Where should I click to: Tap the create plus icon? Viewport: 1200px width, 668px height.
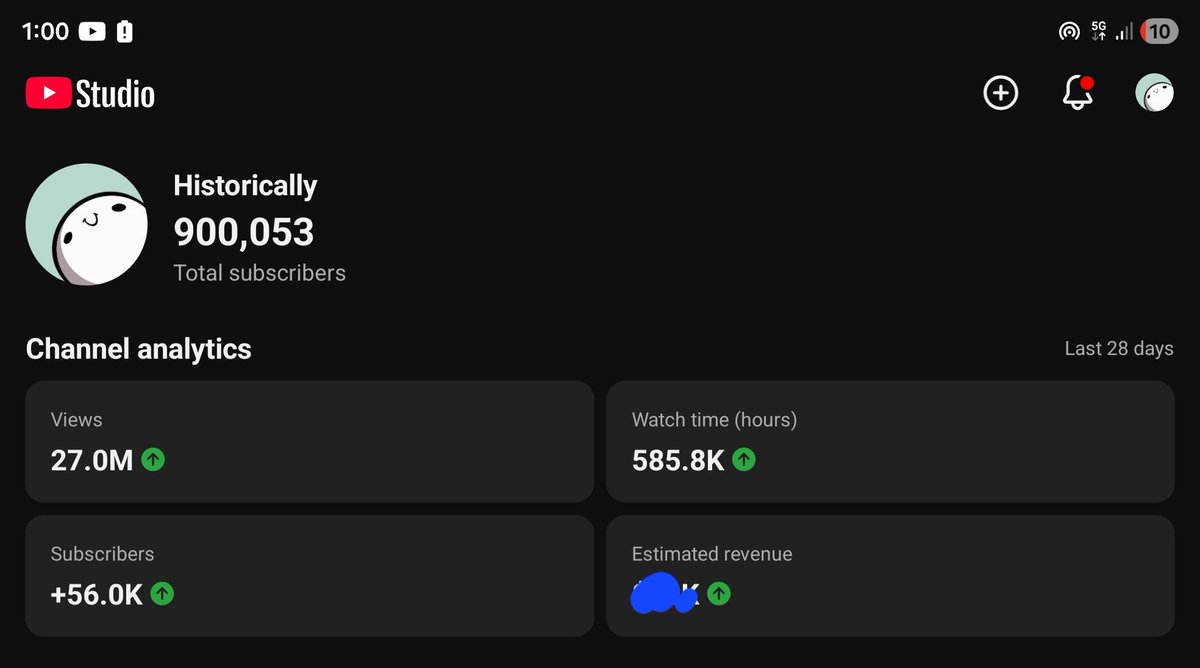(1000, 93)
